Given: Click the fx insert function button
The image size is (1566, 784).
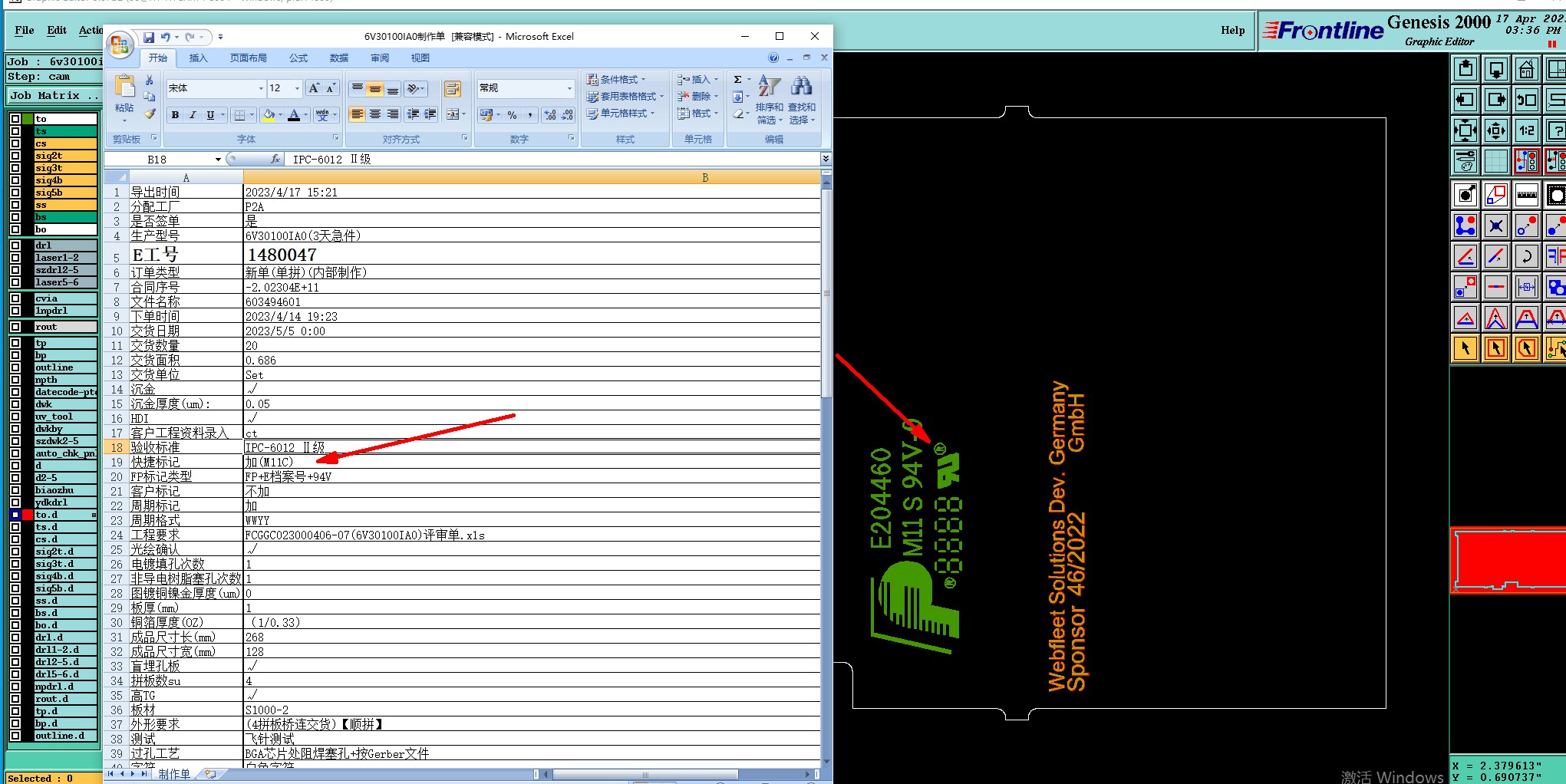Looking at the screenshot, I should (275, 160).
